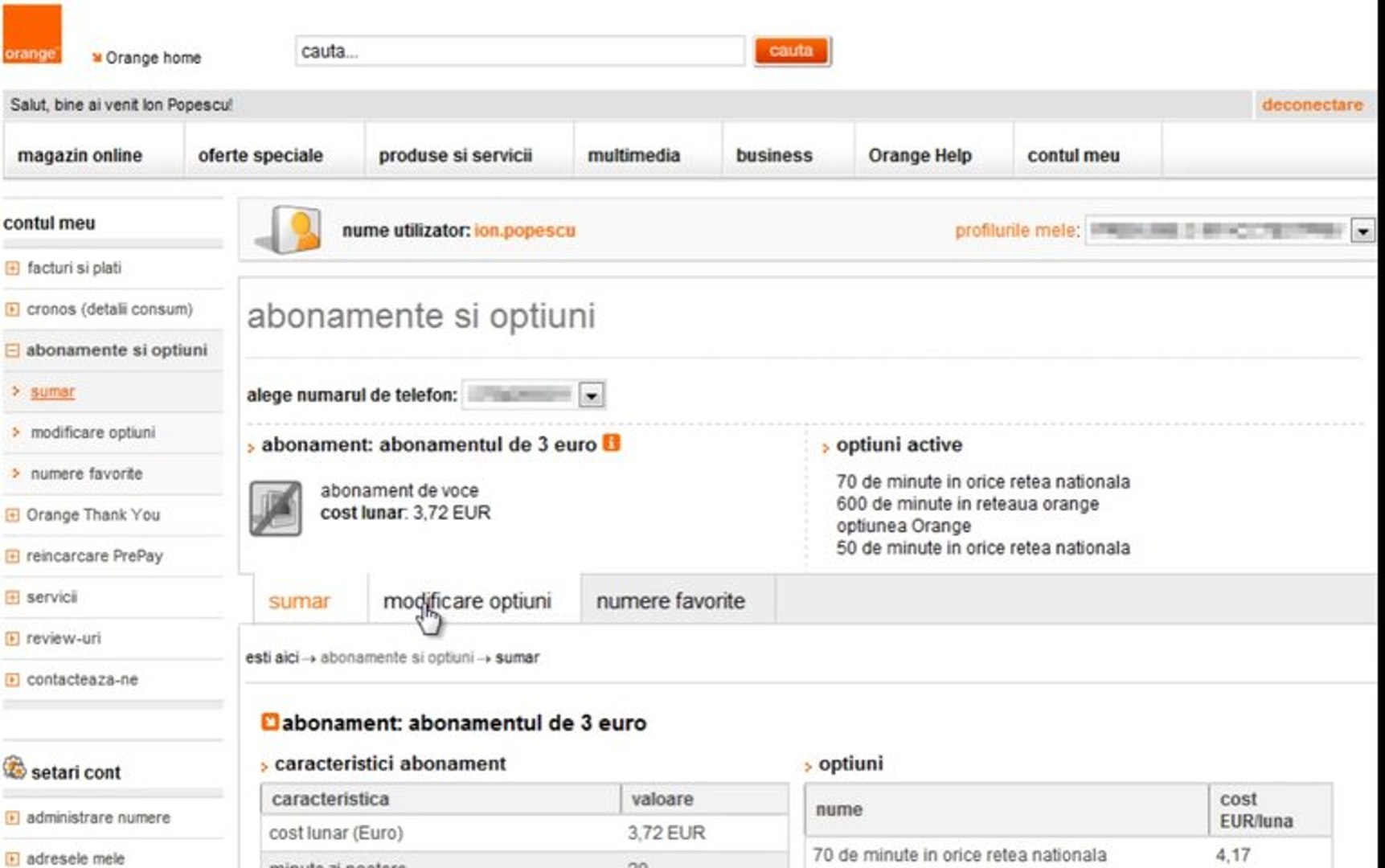
Task: Switch to numere favorite tab
Action: click(670, 601)
